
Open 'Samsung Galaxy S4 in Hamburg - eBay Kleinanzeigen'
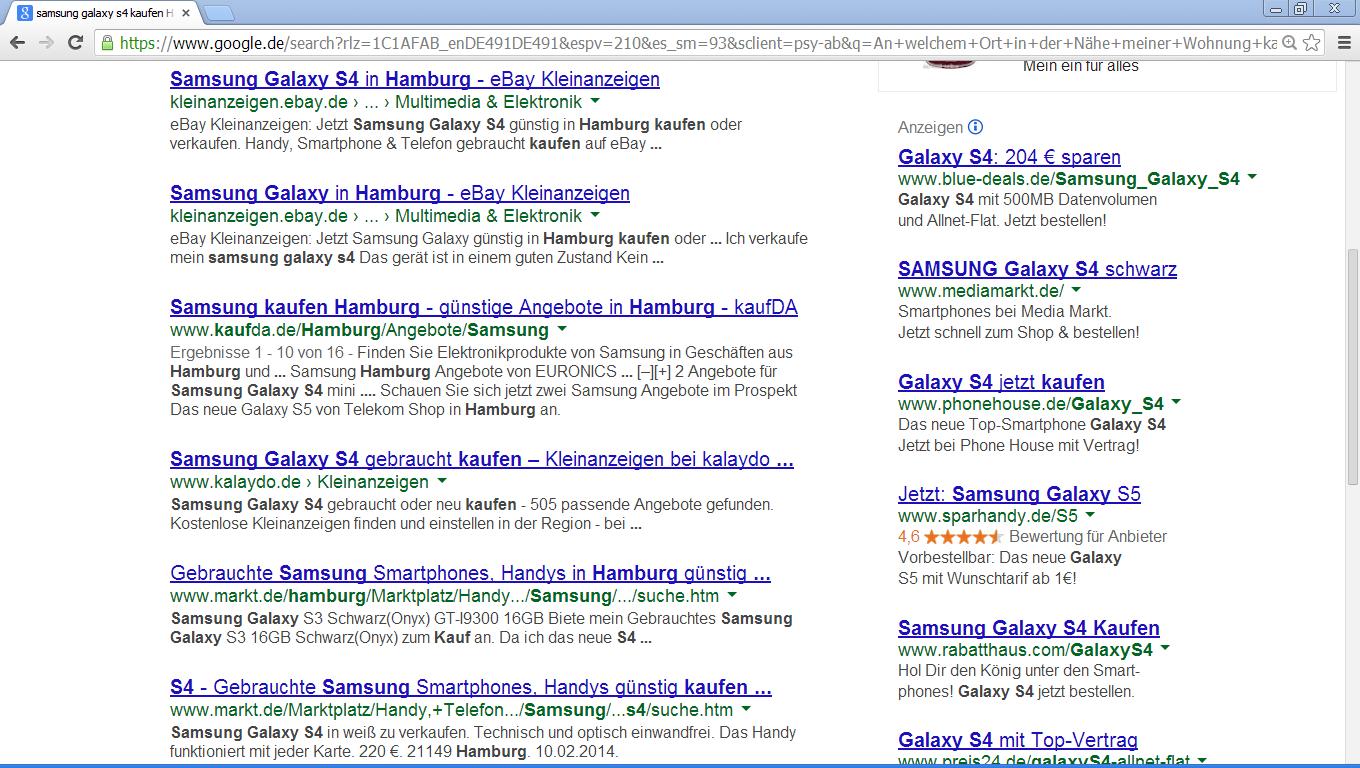[x=415, y=79]
